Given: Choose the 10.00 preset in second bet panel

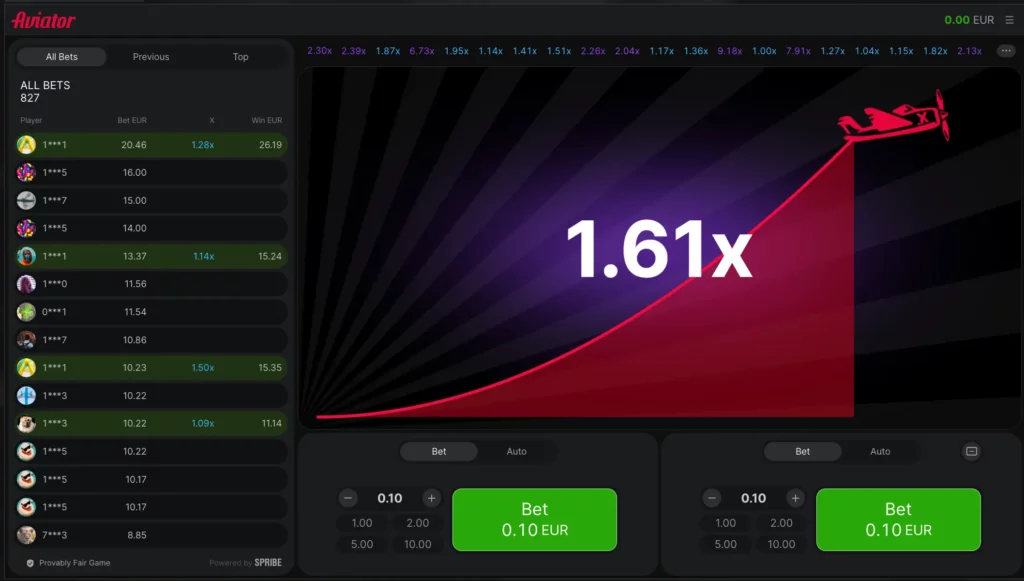Looking at the screenshot, I should tap(781, 544).
